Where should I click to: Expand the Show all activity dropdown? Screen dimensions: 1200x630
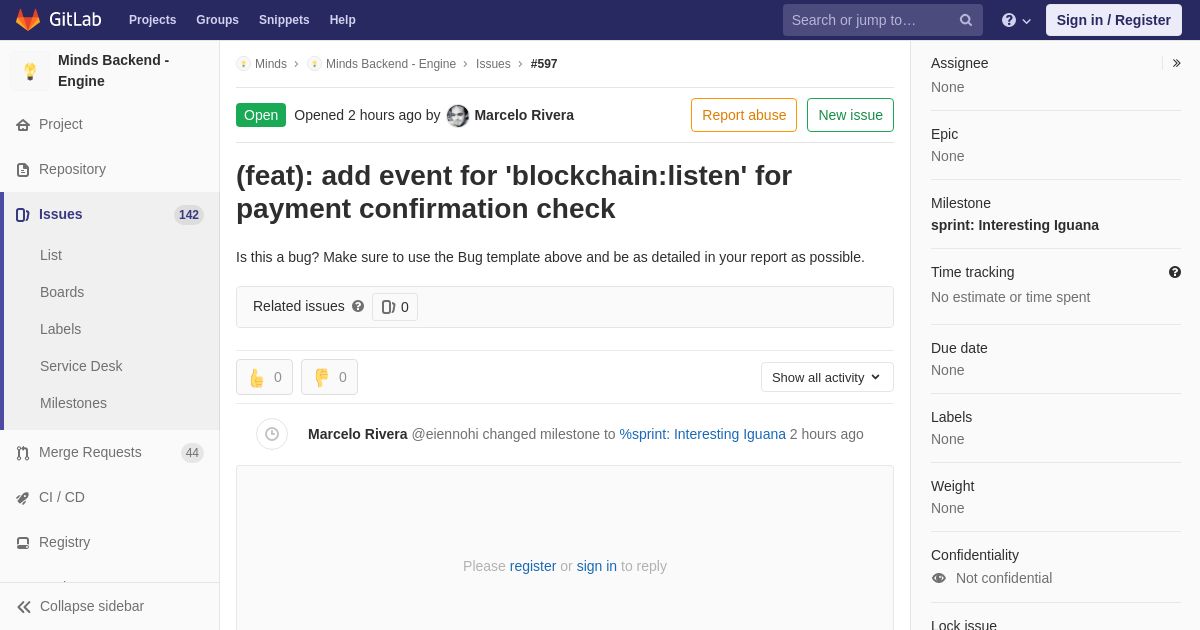tap(827, 377)
